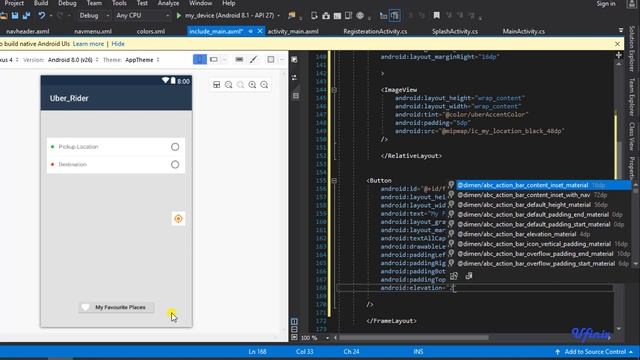Image resolution: width=640 pixels, height=360 pixels.
Task: Open the Debug configuration dropdown
Action: pos(94,16)
